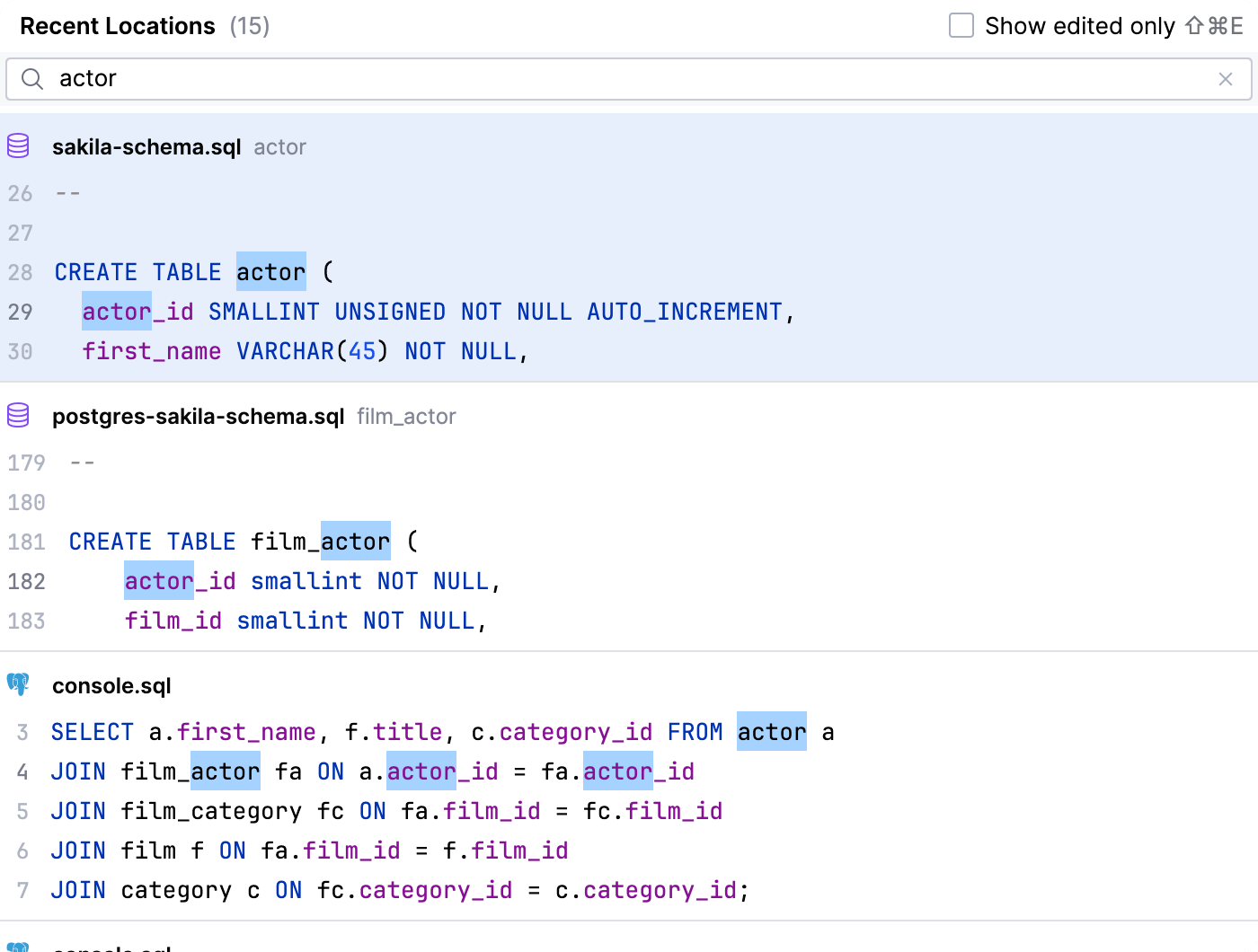Enable Show edited only checkbox

pos(961,26)
